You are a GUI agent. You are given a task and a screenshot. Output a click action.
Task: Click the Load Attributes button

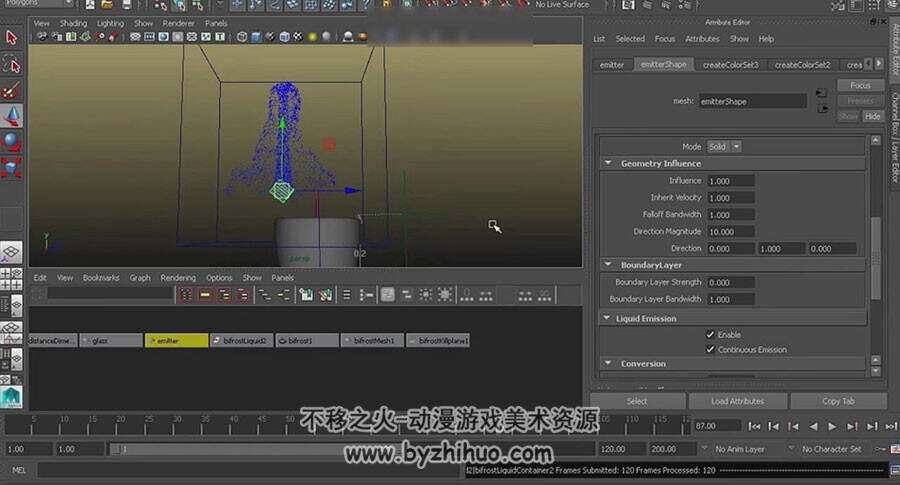(738, 401)
